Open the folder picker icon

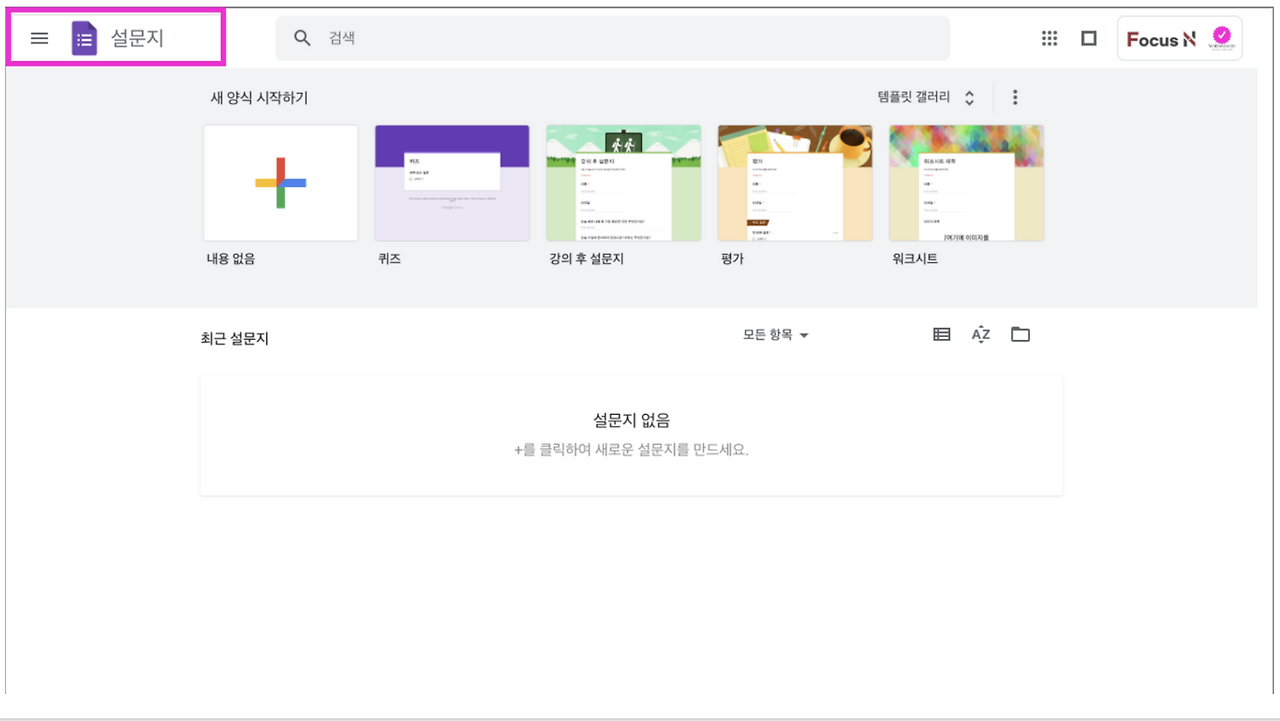[x=1020, y=334]
